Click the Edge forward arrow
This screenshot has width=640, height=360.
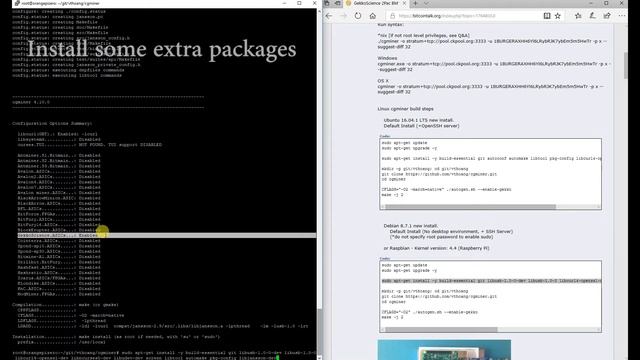click(x=343, y=16)
